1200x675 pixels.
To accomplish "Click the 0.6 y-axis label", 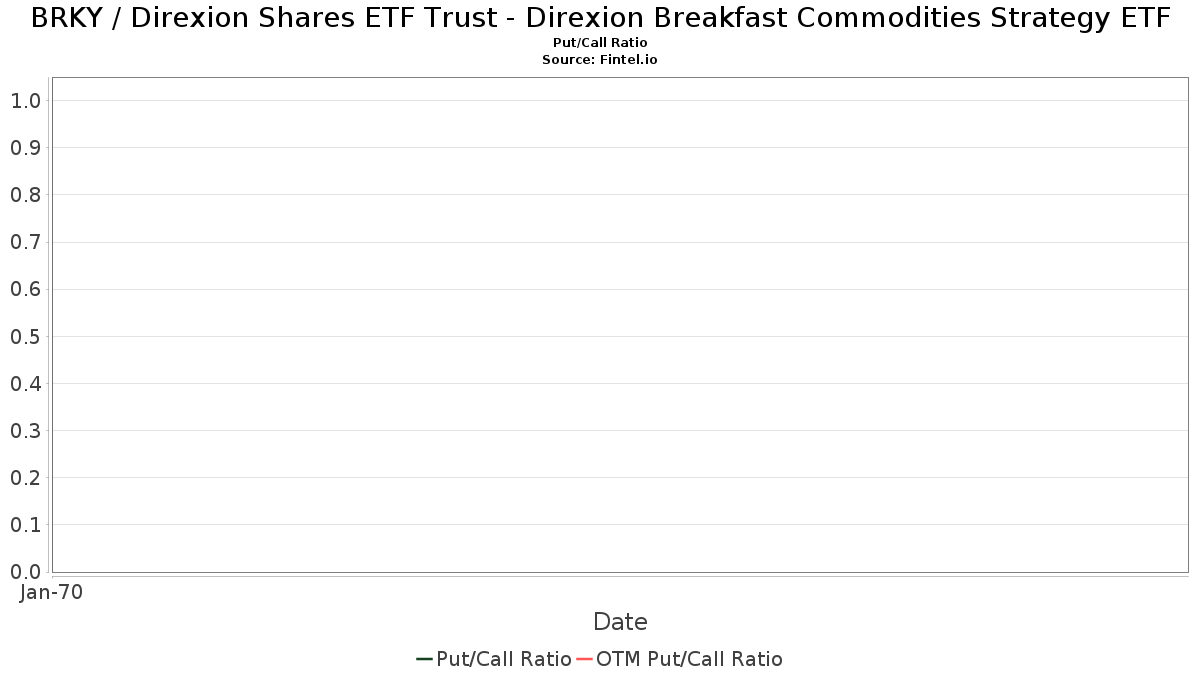I will click(26, 289).
